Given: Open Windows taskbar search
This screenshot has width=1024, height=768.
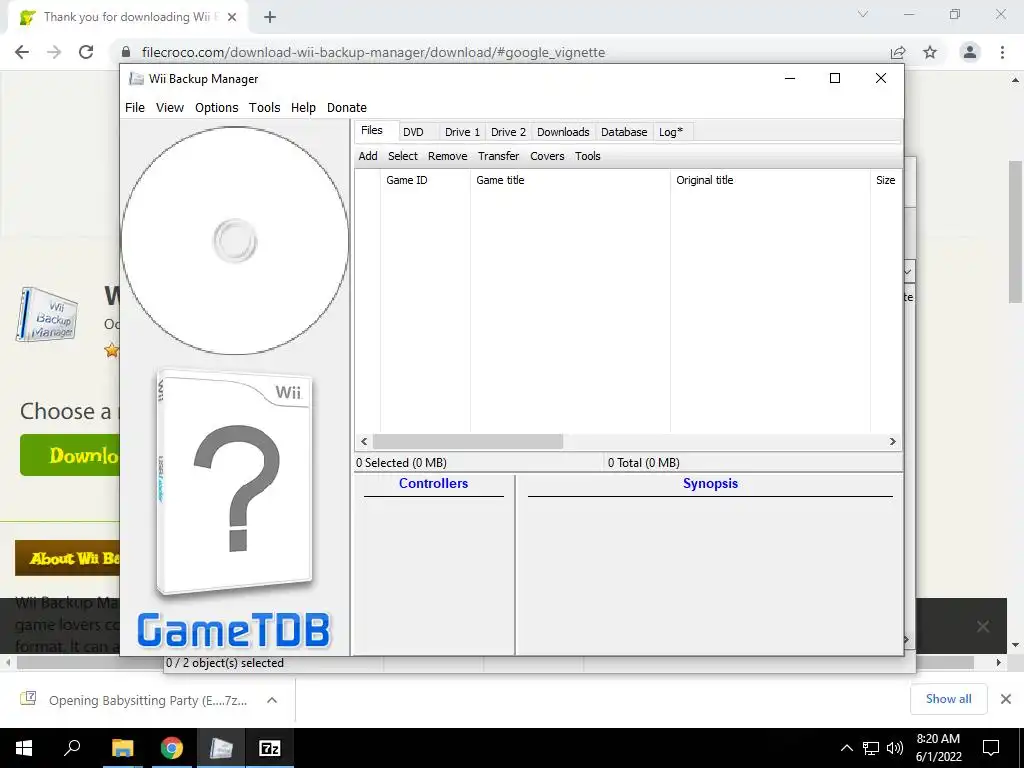Looking at the screenshot, I should pos(72,748).
